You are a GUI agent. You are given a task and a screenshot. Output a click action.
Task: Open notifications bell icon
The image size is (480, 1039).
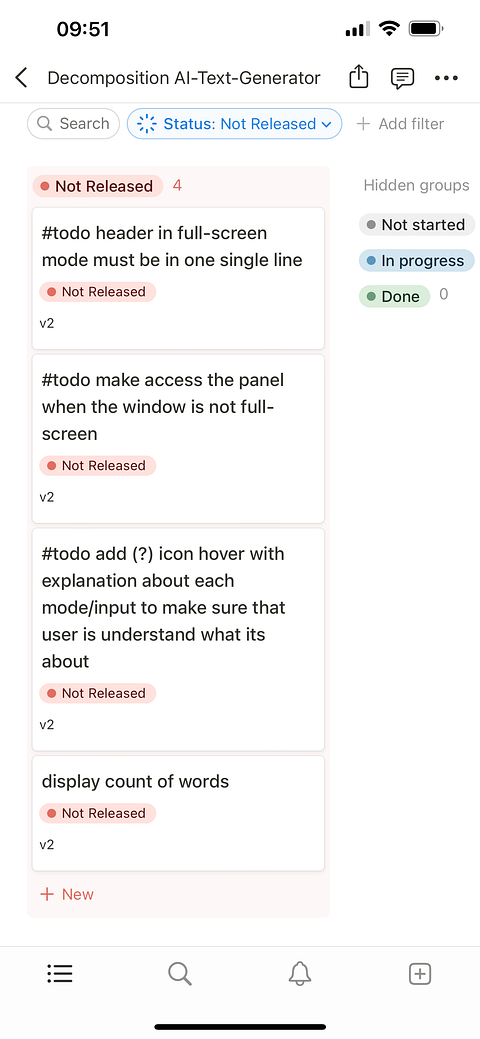point(300,973)
